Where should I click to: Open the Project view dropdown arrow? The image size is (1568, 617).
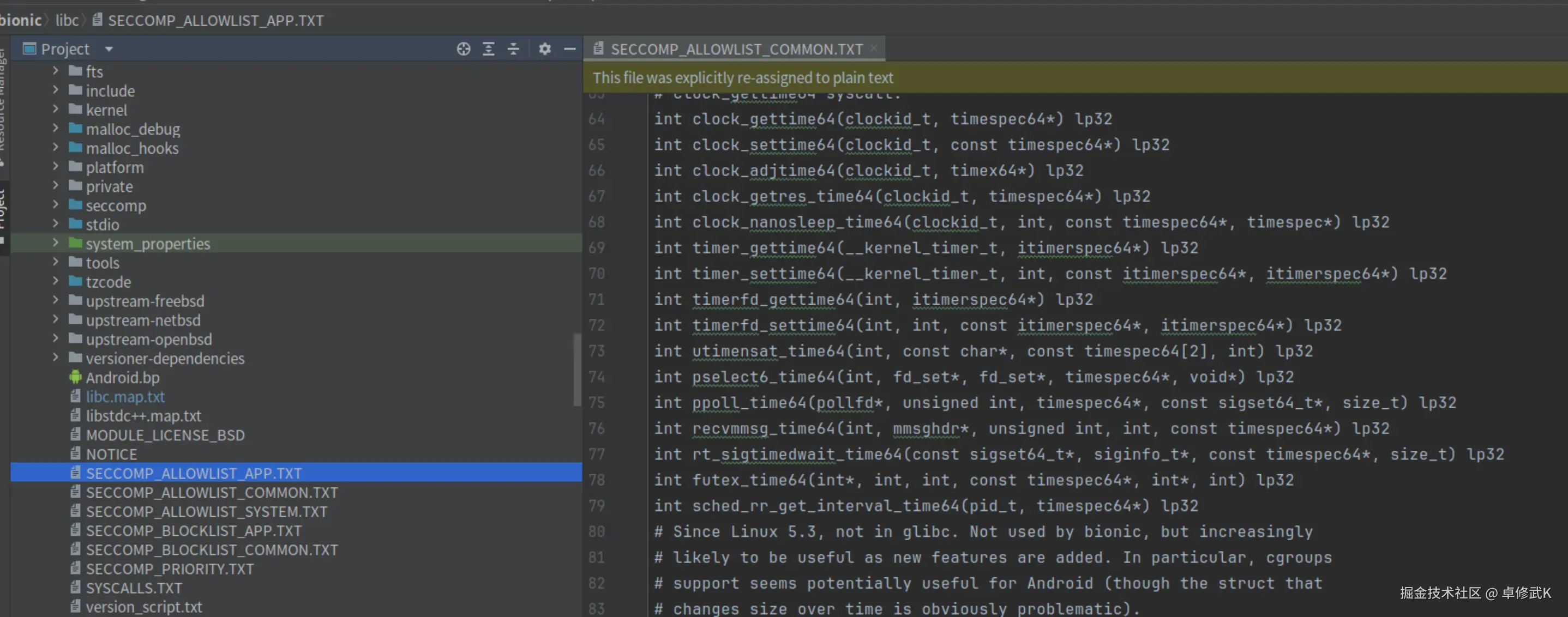pyautogui.click(x=109, y=49)
